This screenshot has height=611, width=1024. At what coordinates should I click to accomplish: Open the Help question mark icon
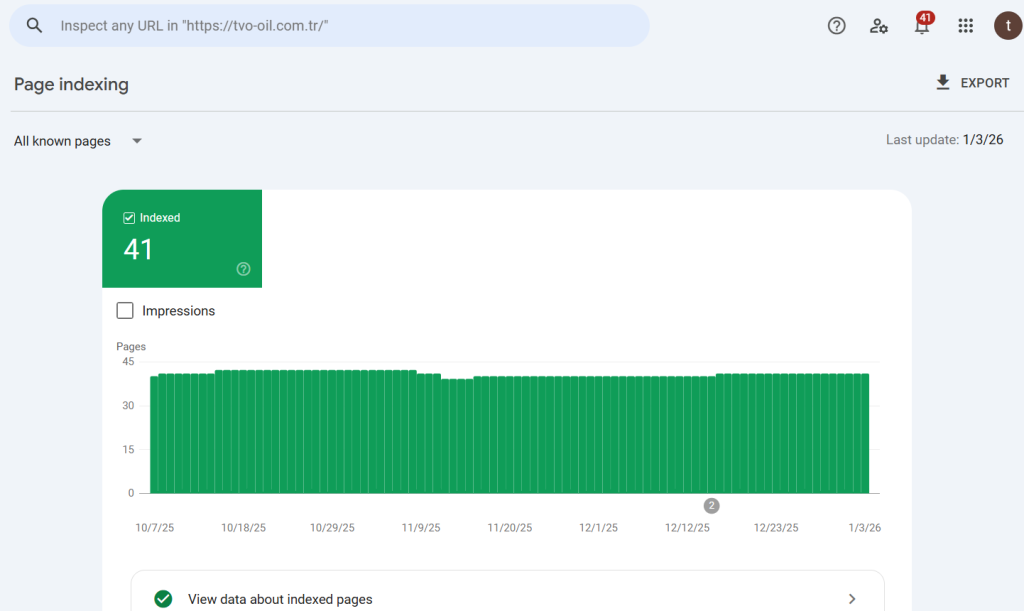(837, 26)
